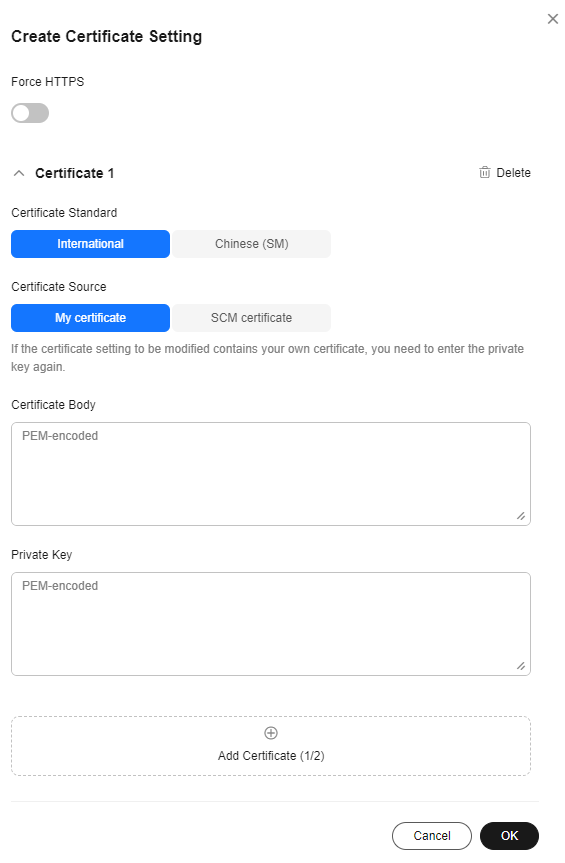Click the Delete text label
This screenshot has height=863, width=565.
(x=513, y=173)
